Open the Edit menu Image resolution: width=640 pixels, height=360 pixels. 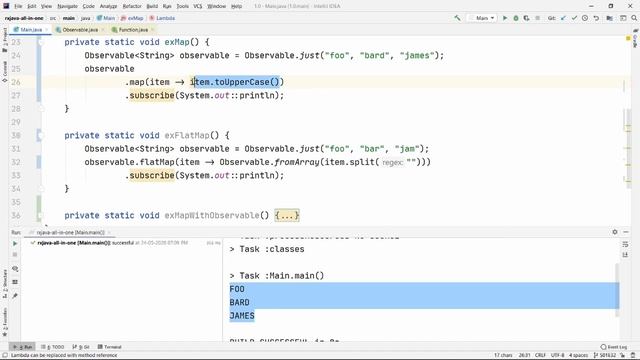click(x=32, y=6)
